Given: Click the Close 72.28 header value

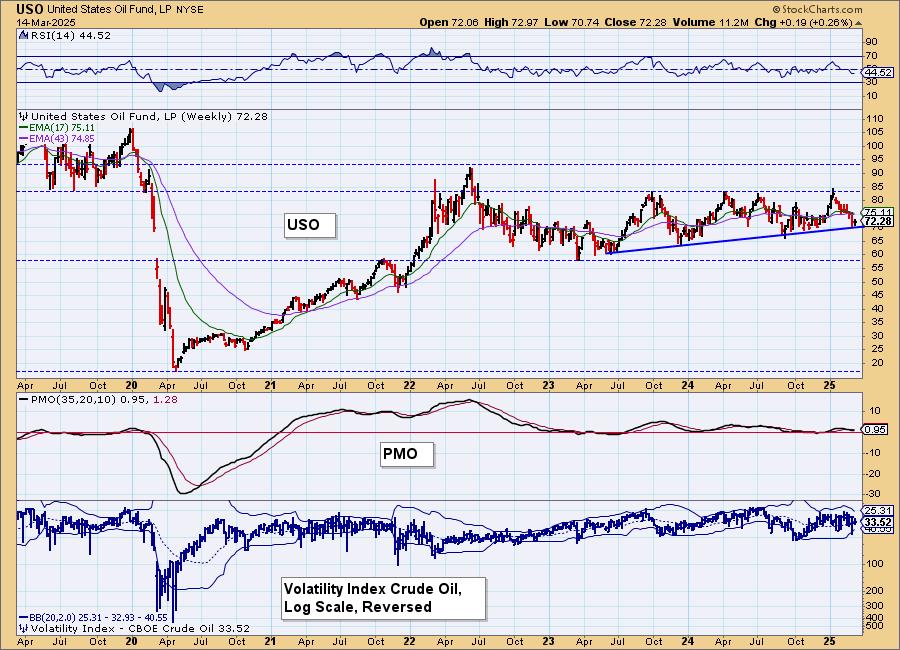Looking at the screenshot, I should coord(635,22).
